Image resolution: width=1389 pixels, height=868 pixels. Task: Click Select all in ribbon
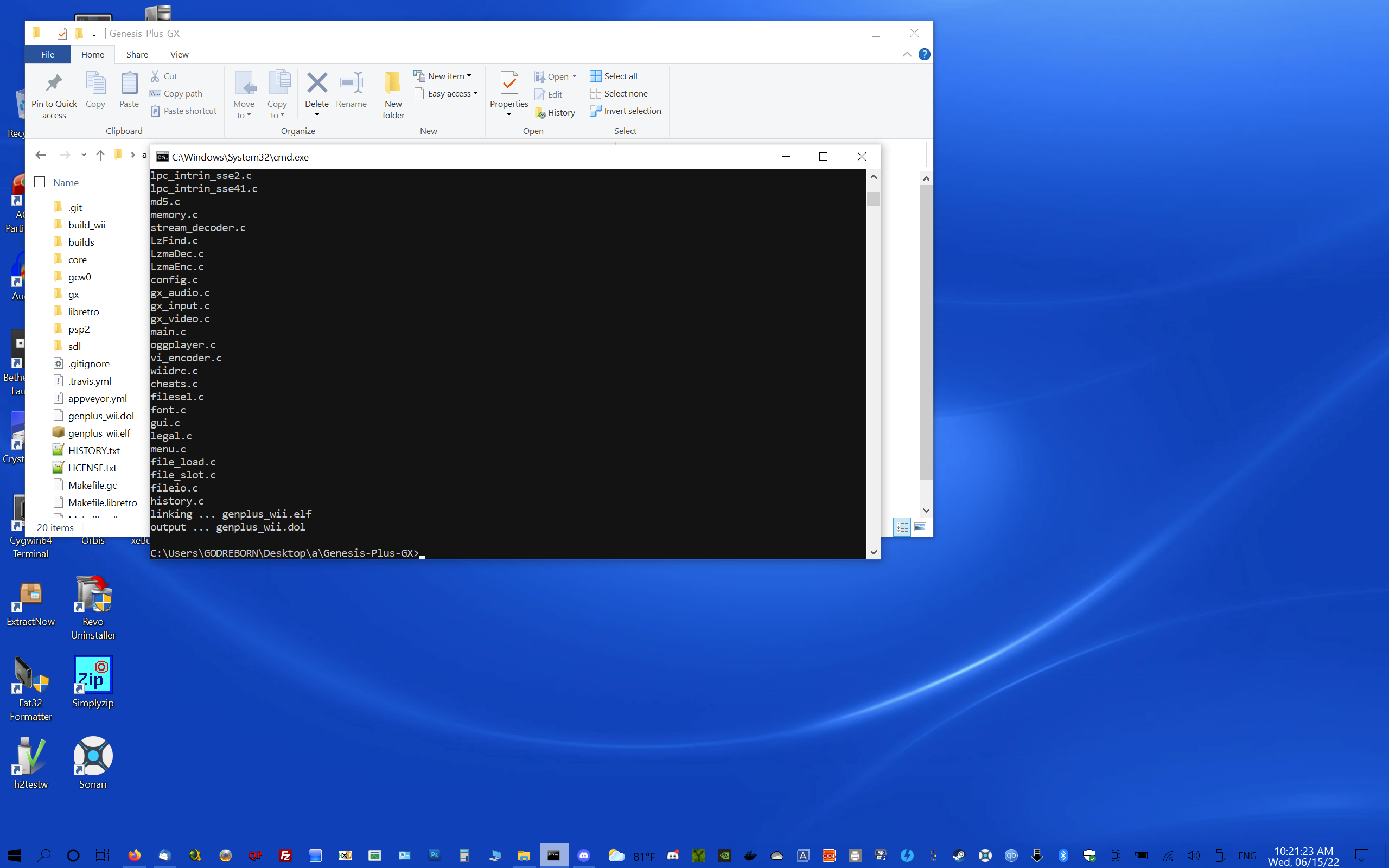tap(614, 76)
